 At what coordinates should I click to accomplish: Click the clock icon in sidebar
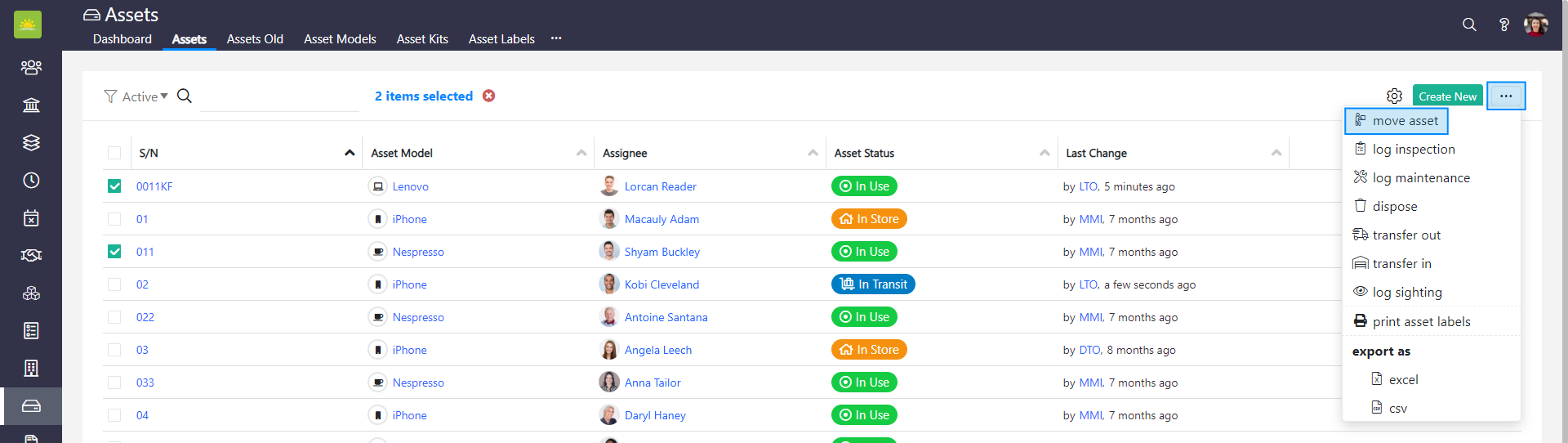[31, 180]
